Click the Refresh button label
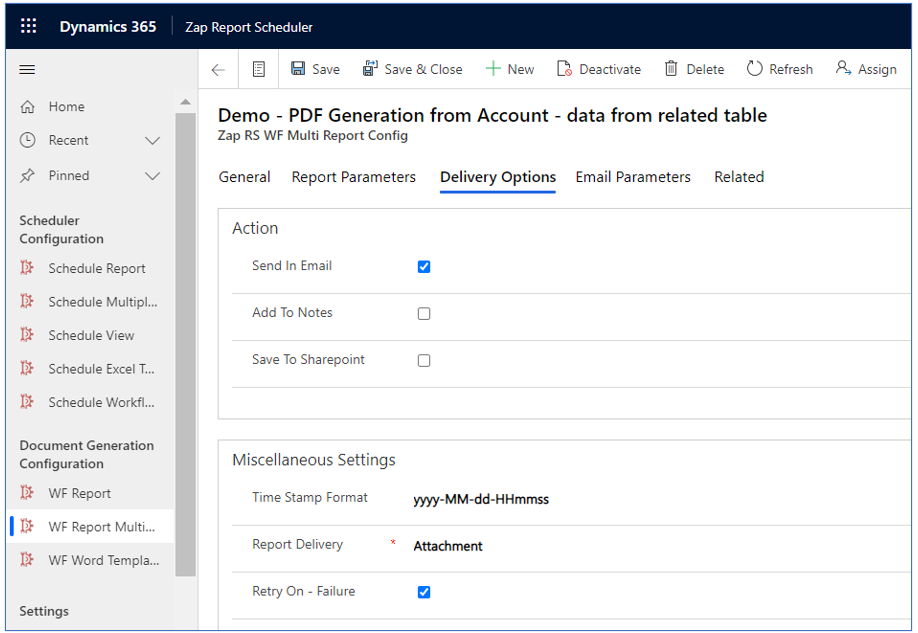 click(x=791, y=69)
